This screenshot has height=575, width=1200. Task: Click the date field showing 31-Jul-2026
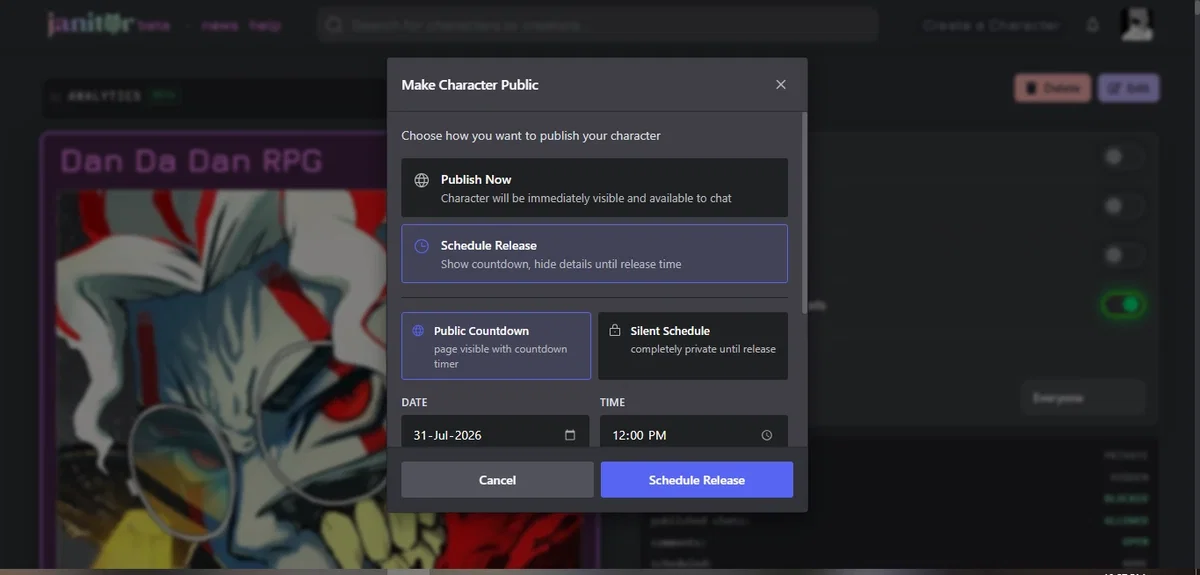click(496, 432)
